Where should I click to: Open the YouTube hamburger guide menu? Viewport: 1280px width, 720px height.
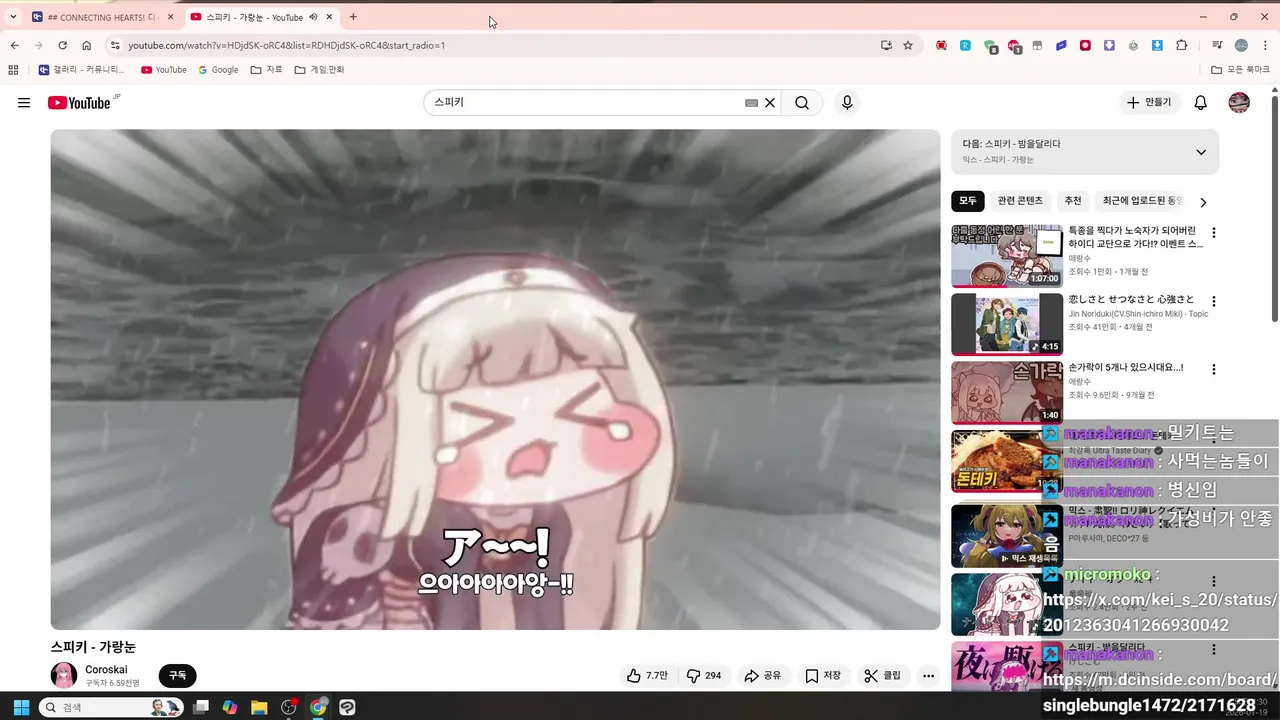tap(24, 103)
